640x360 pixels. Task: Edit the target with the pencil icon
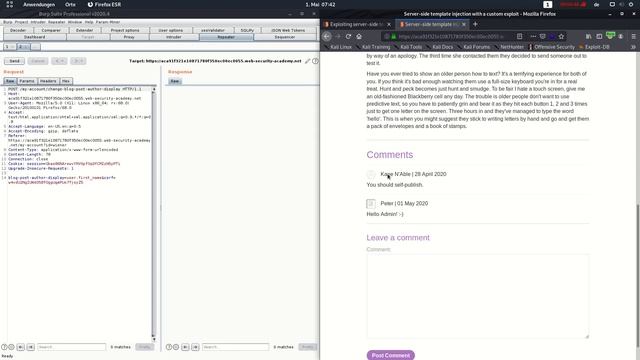tap(307, 61)
